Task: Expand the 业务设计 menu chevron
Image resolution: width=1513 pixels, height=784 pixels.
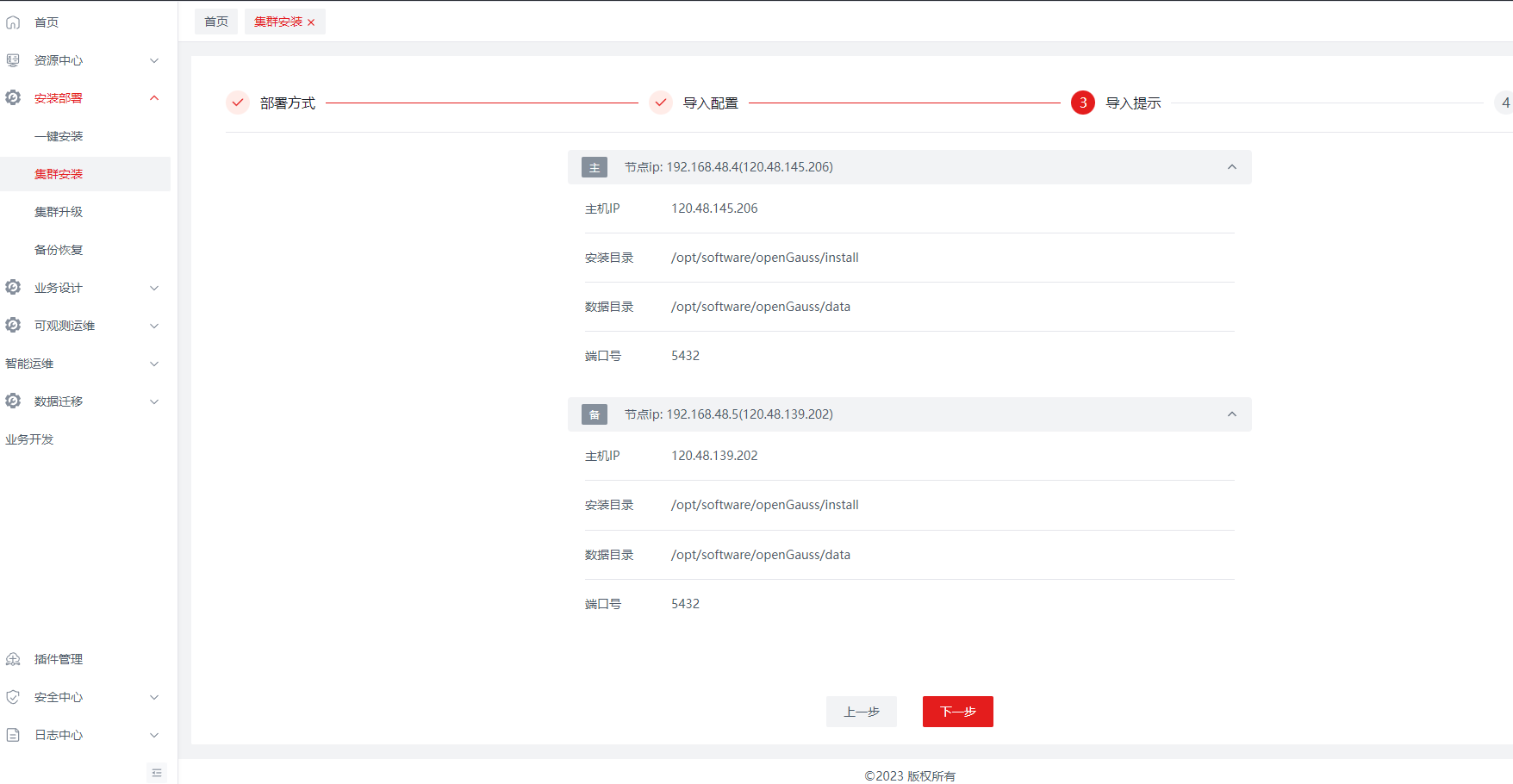Action: [154, 288]
